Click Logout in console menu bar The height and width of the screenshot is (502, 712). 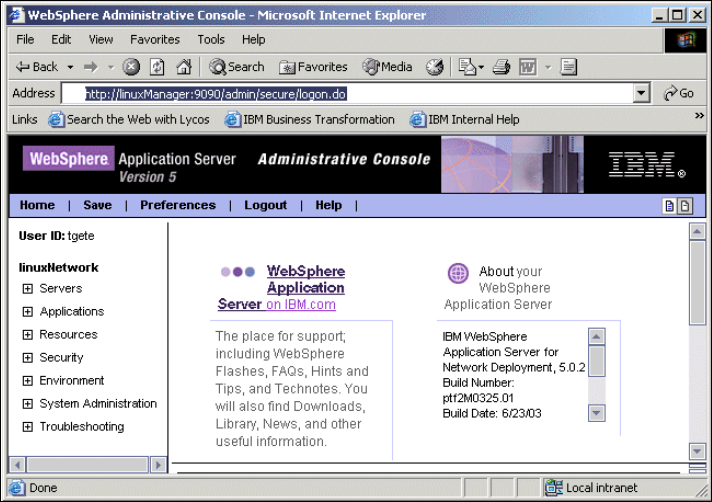266,205
